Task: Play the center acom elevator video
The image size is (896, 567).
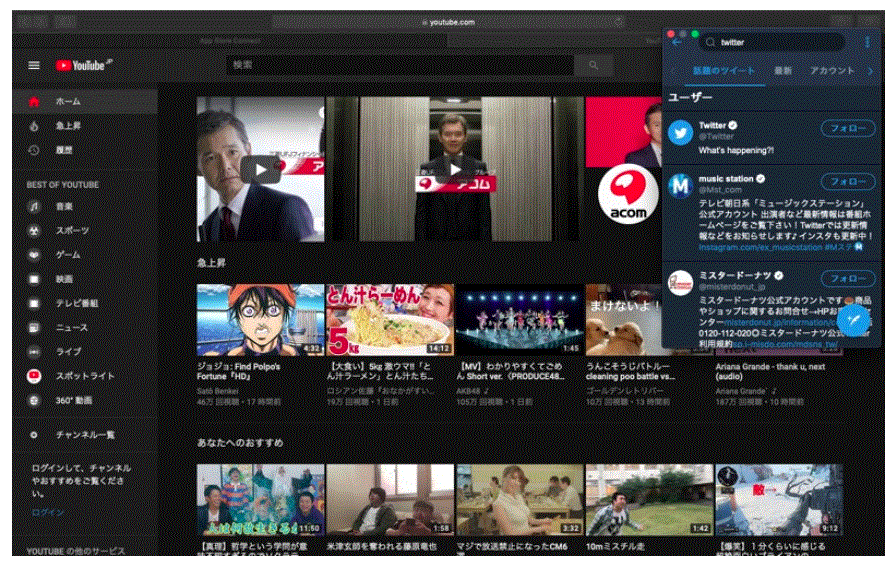Action: (455, 169)
